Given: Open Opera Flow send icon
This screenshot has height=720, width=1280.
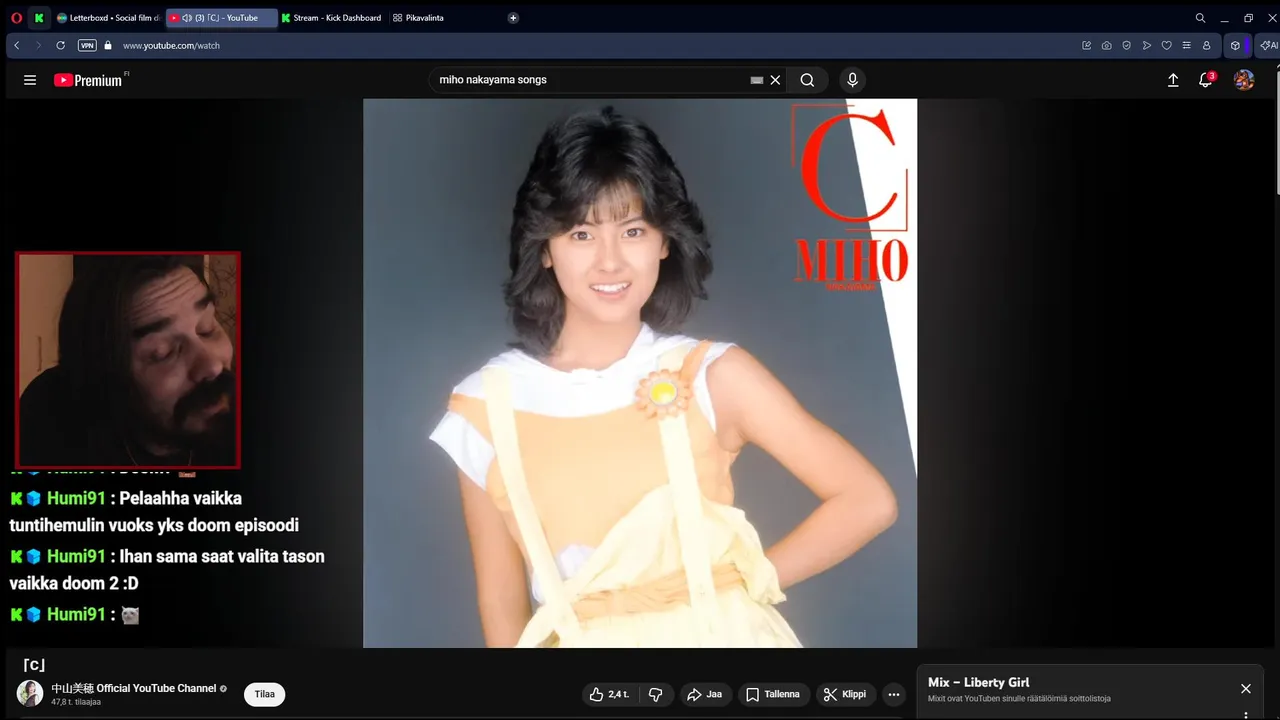Looking at the screenshot, I should coord(1146,45).
